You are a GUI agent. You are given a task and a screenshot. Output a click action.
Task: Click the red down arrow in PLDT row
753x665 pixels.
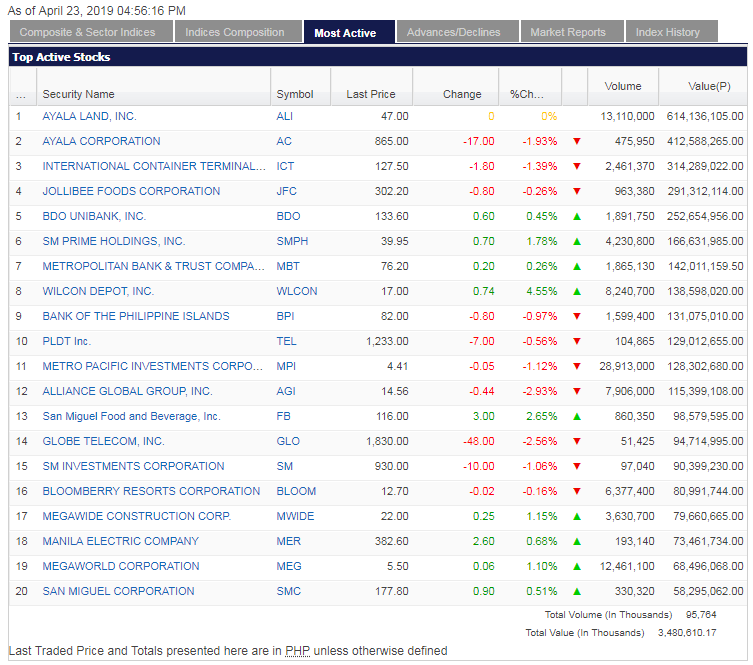point(576,341)
